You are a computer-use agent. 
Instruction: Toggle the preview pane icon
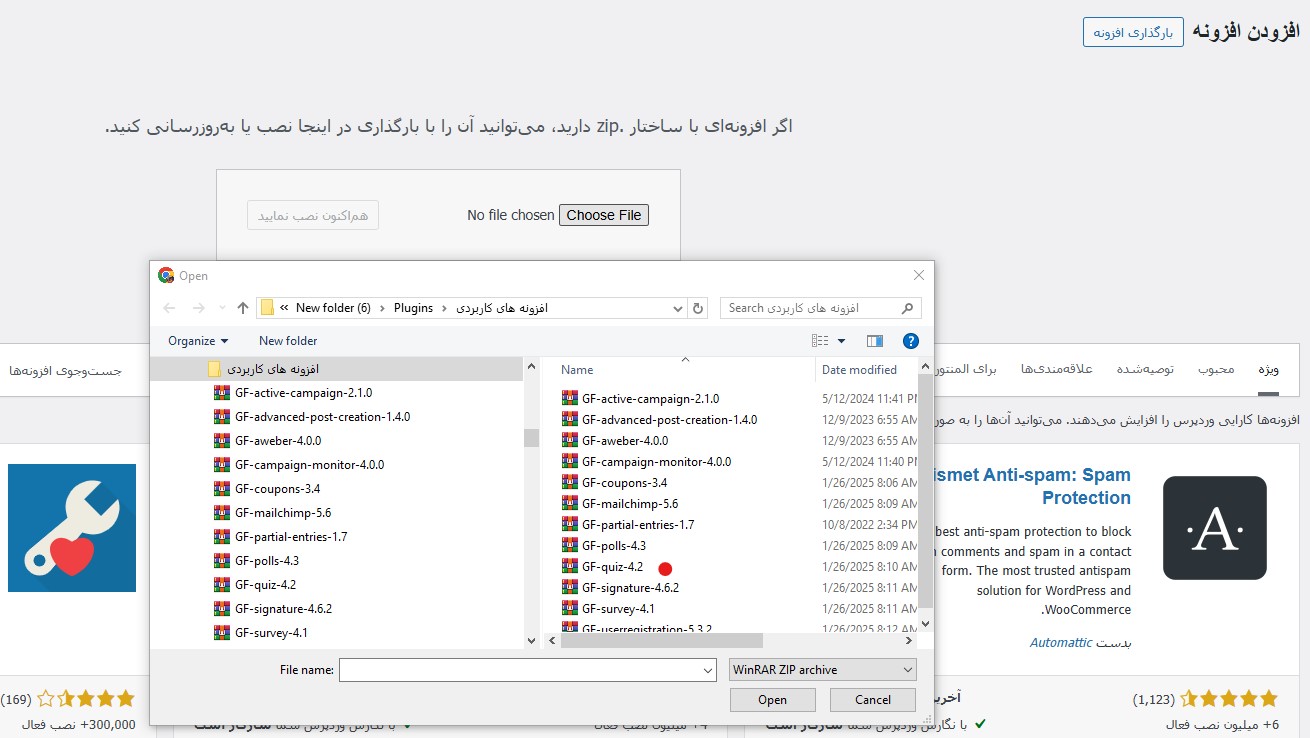(875, 341)
